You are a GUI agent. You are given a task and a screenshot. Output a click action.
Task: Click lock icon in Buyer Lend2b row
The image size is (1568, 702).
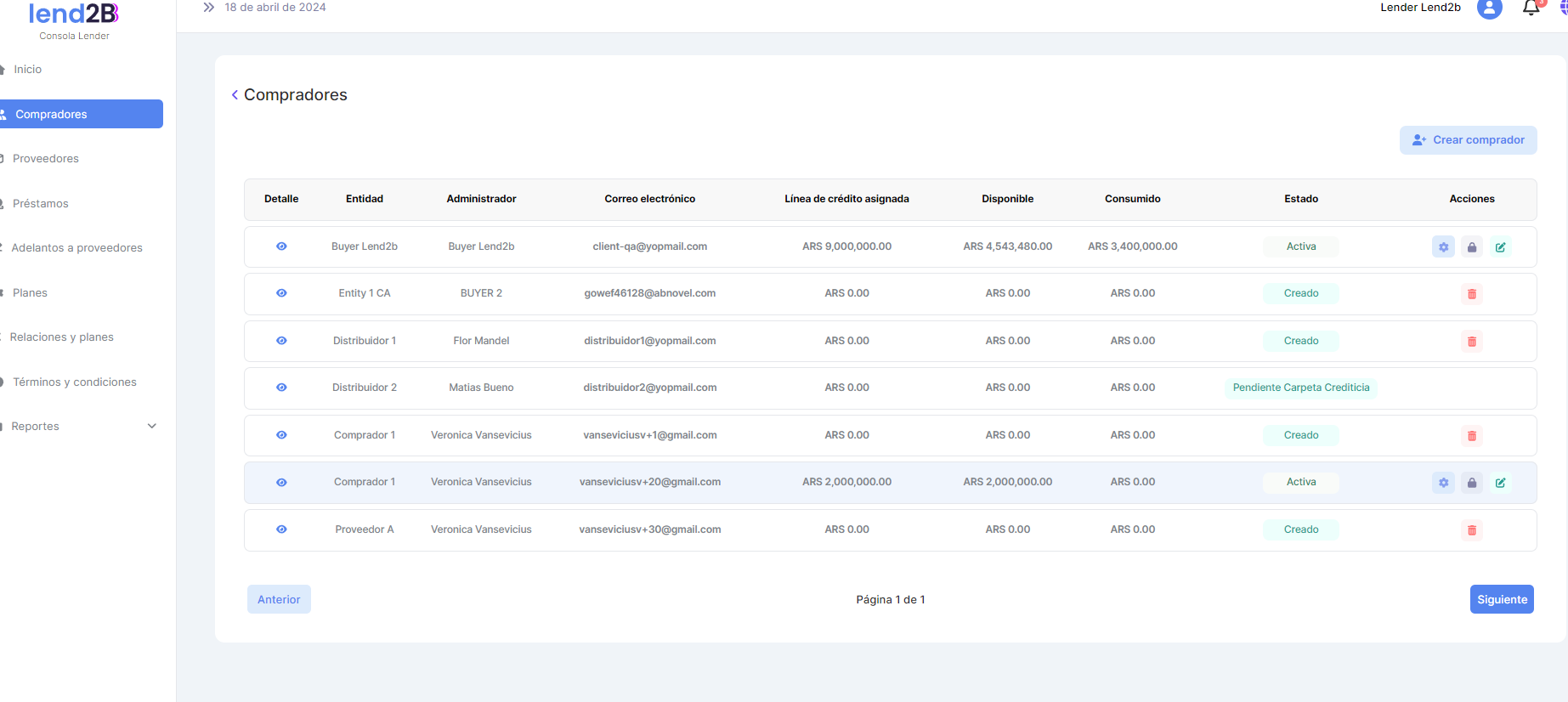1472,247
